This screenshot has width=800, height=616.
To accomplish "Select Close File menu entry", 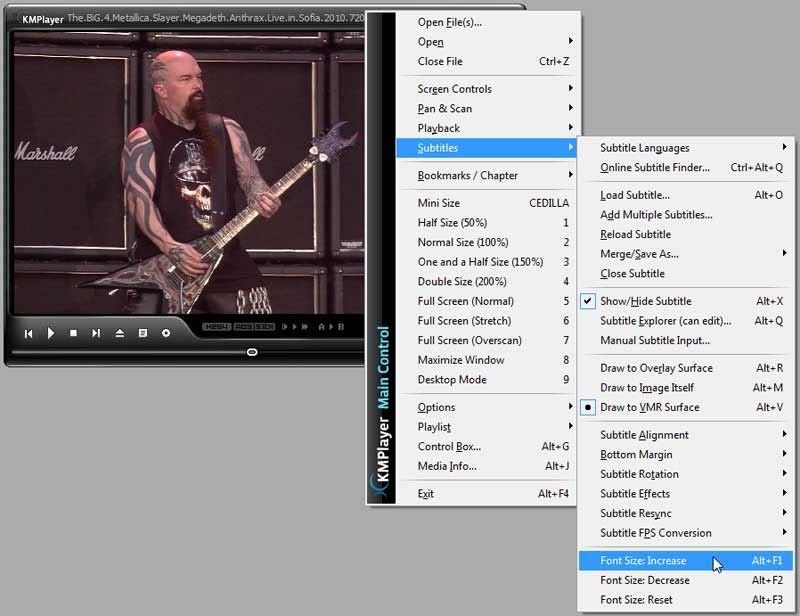I will click(x=487, y=61).
